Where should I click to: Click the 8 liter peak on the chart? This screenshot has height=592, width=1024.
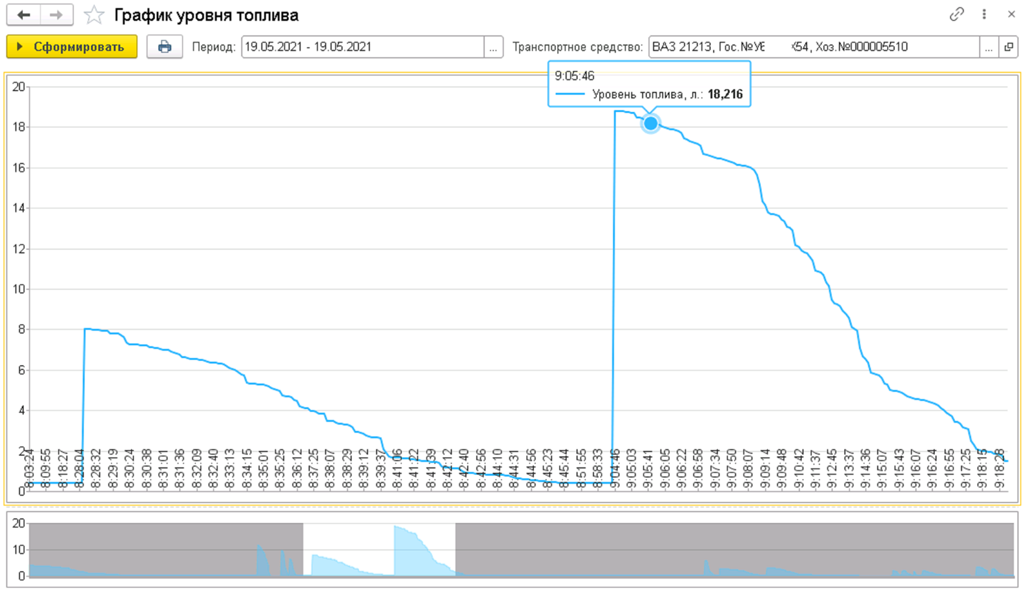pyautogui.click(x=87, y=328)
